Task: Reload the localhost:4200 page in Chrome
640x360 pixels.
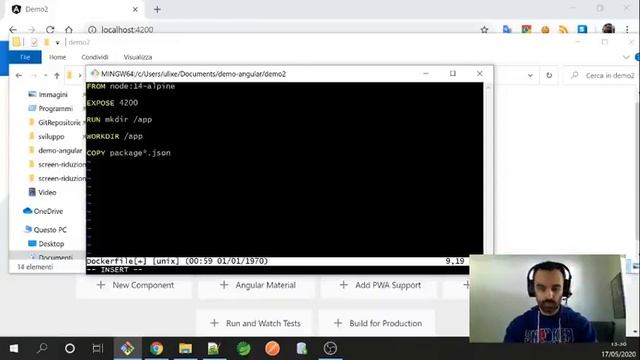Action: (x=50, y=29)
